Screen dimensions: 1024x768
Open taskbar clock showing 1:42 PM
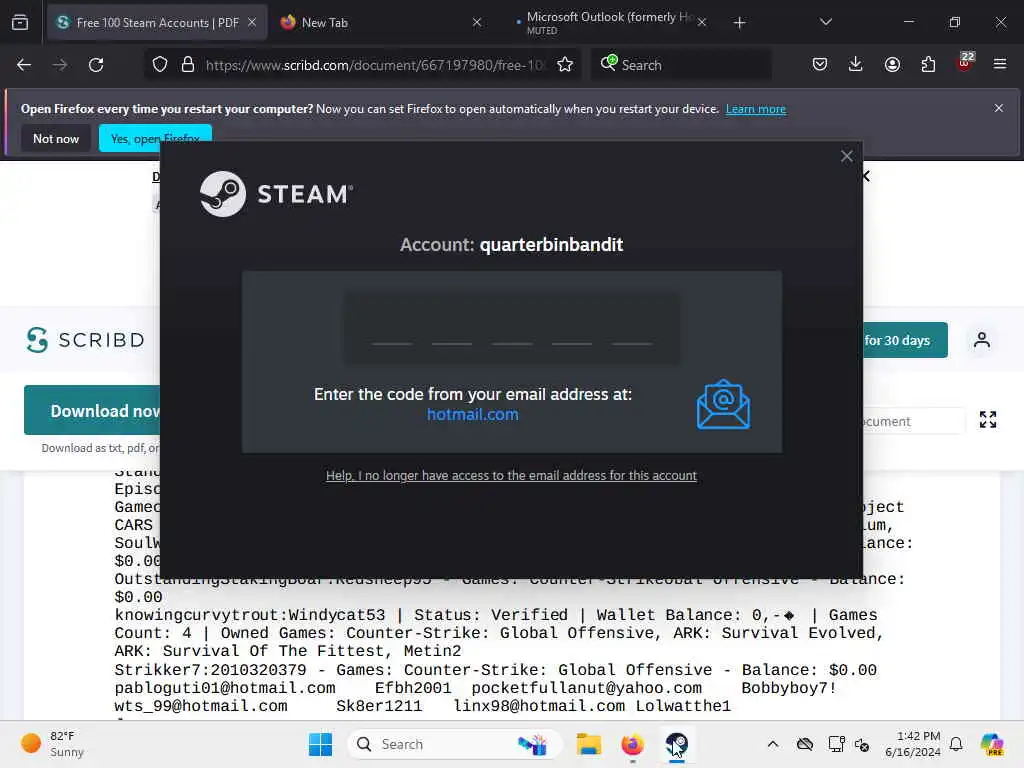point(912,744)
